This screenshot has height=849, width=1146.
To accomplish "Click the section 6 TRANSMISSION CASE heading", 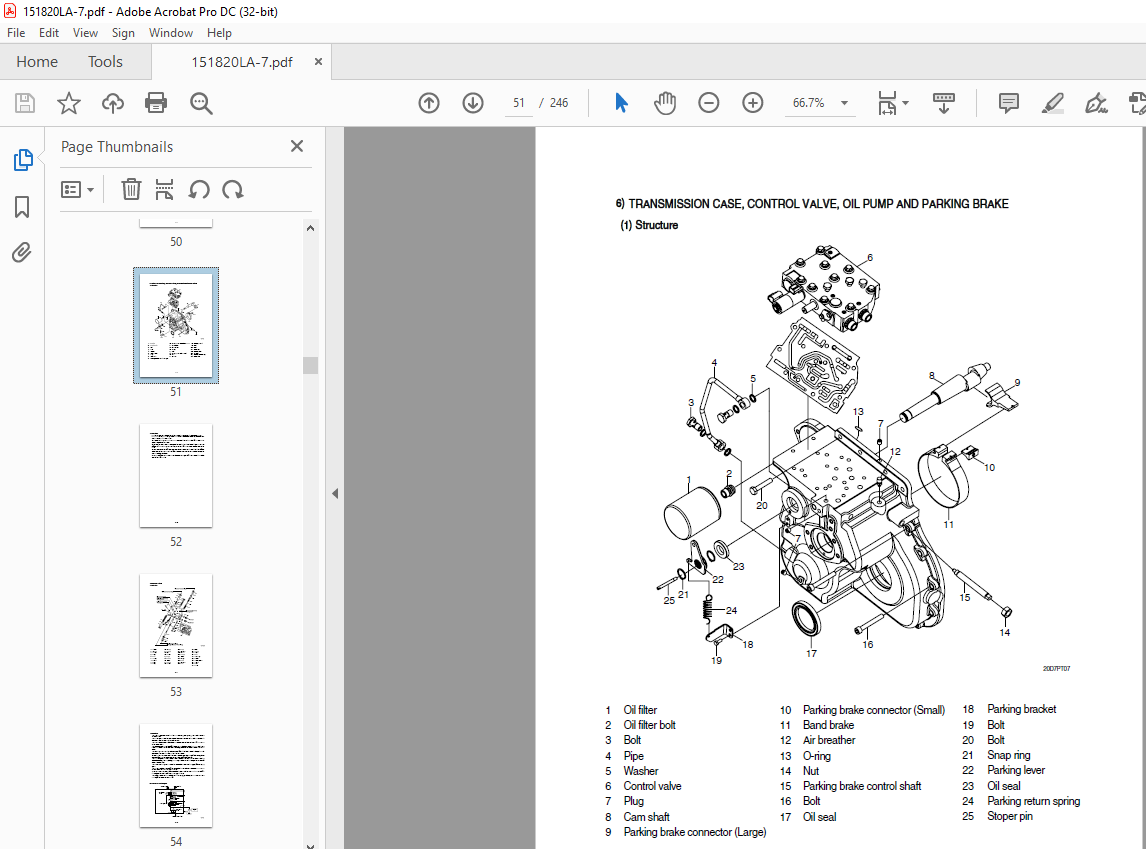I will coord(812,204).
